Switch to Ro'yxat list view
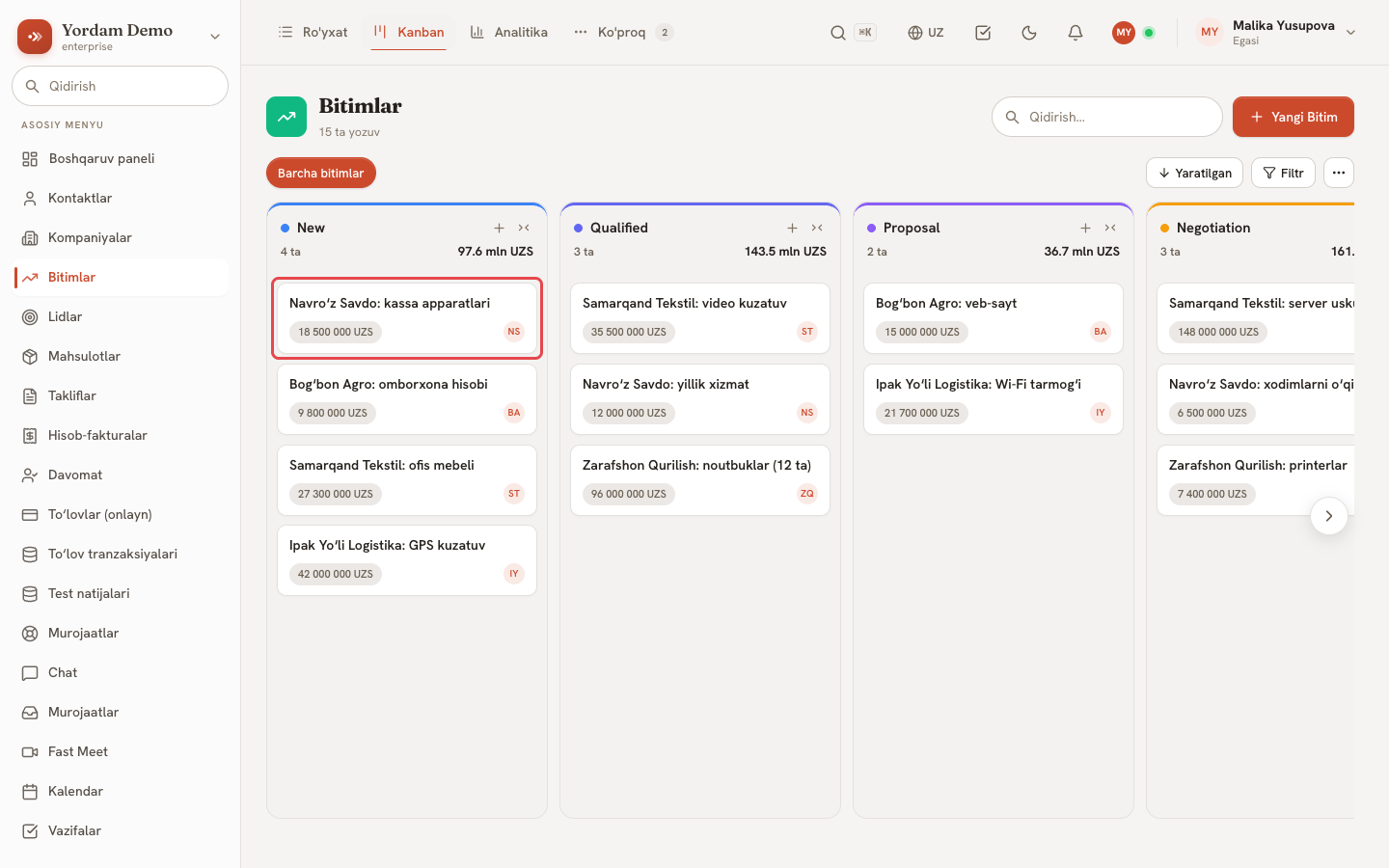Viewport: 1389px width, 868px height. (313, 33)
